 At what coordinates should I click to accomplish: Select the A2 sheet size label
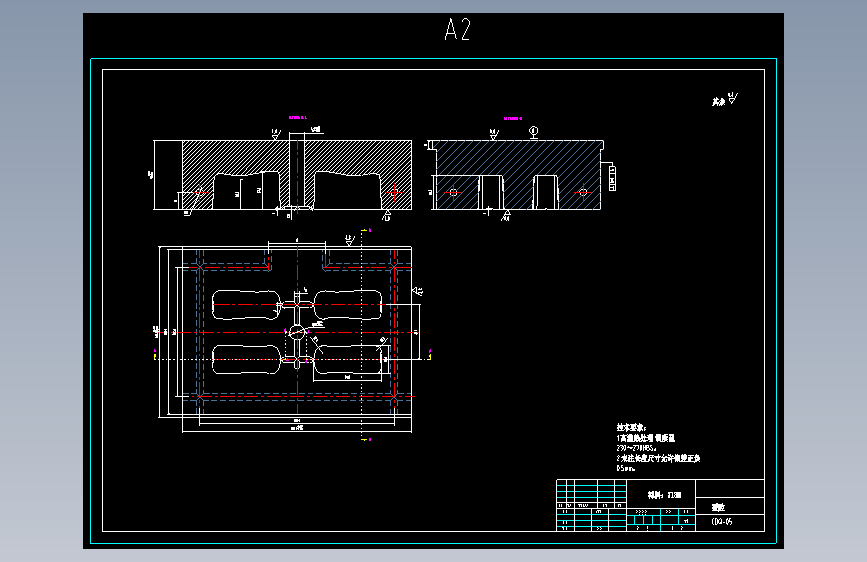pos(458,29)
